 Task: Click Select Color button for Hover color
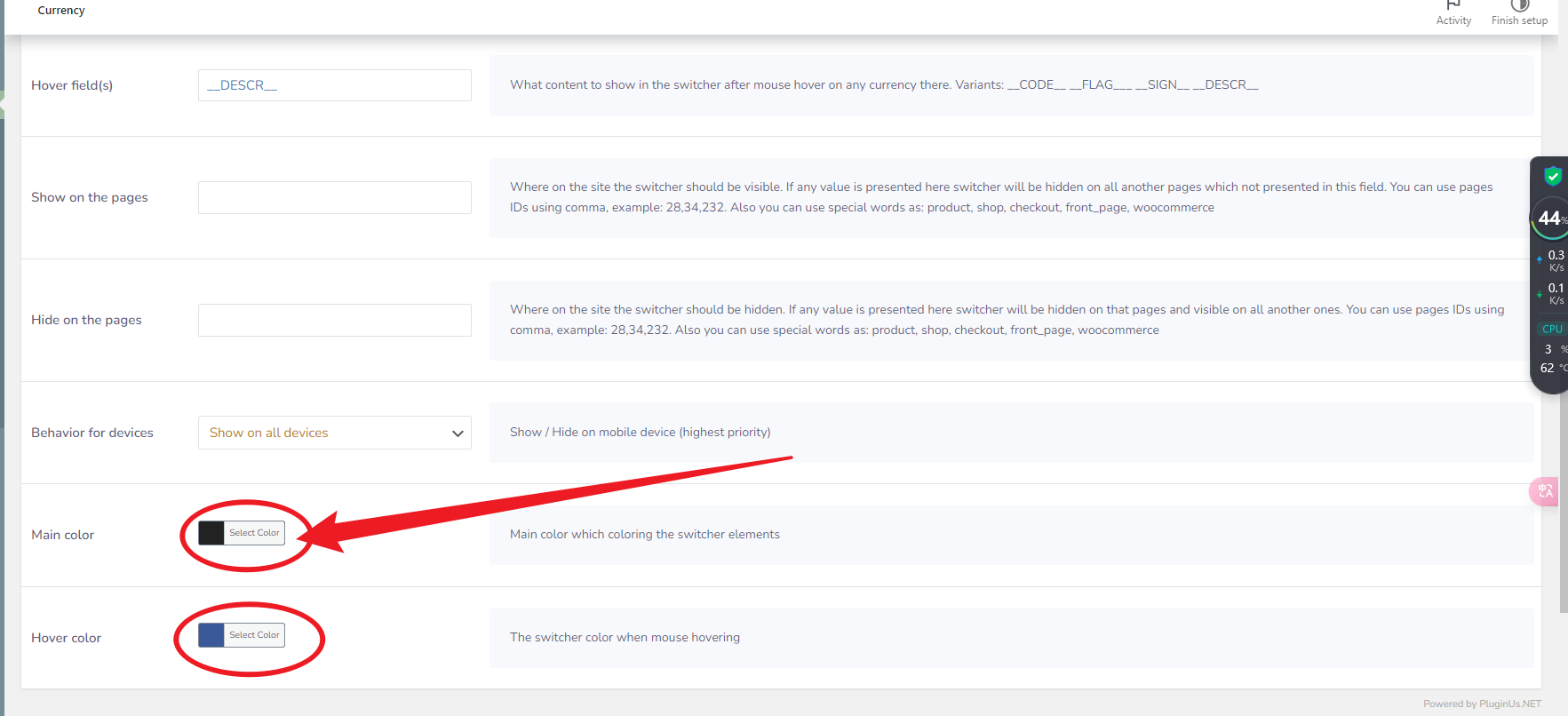coord(254,635)
